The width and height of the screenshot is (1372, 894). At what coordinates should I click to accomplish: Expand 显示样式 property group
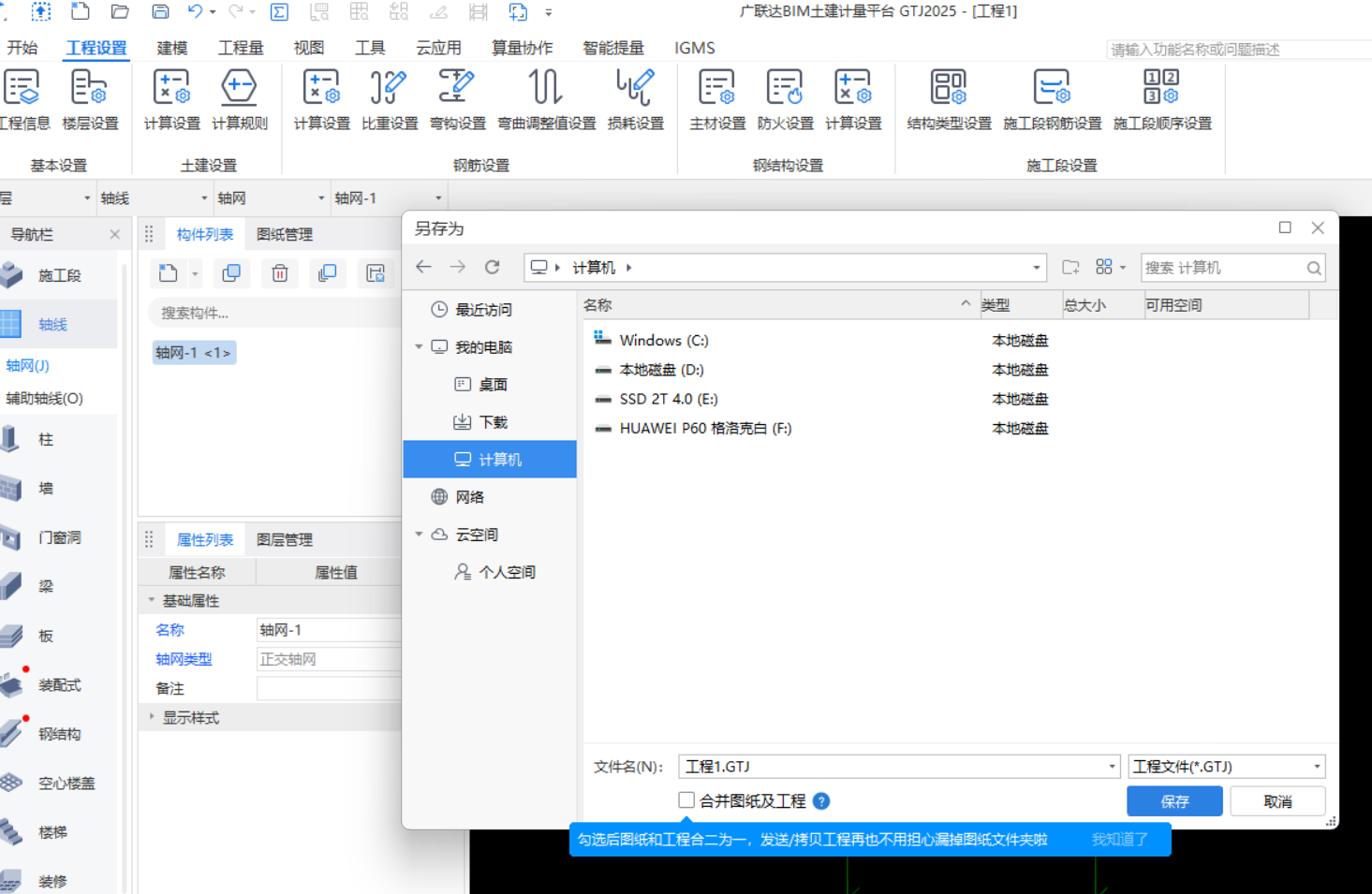[x=152, y=717]
